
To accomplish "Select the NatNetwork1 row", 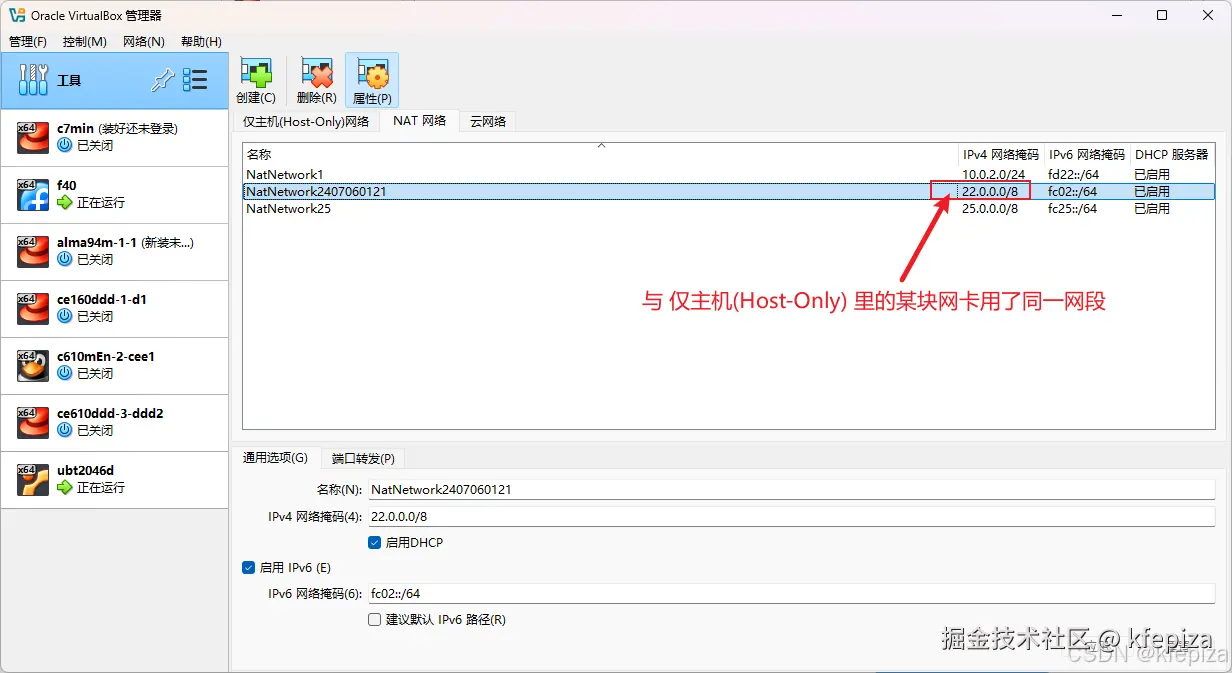I will pos(729,174).
